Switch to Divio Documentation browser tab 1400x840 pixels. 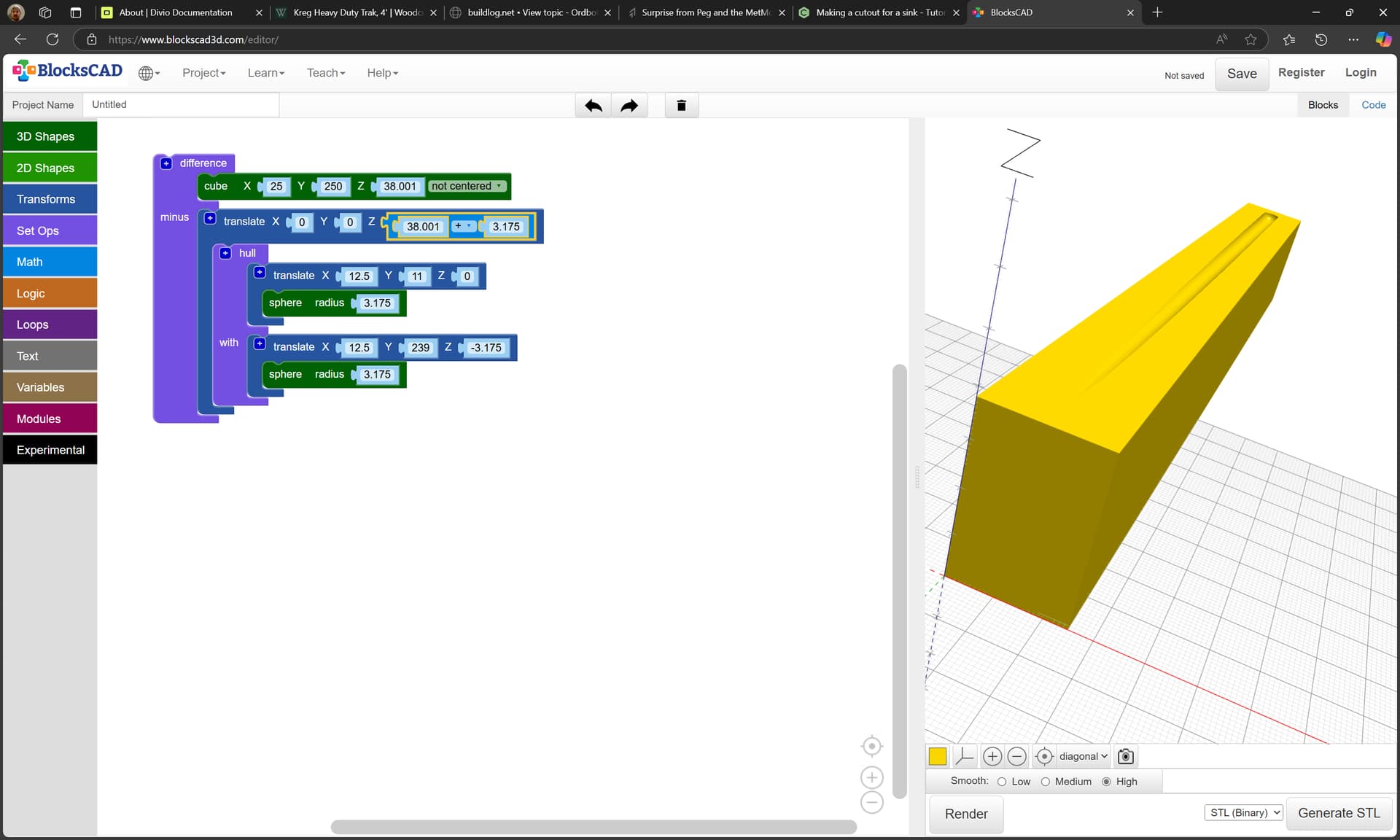point(181,12)
